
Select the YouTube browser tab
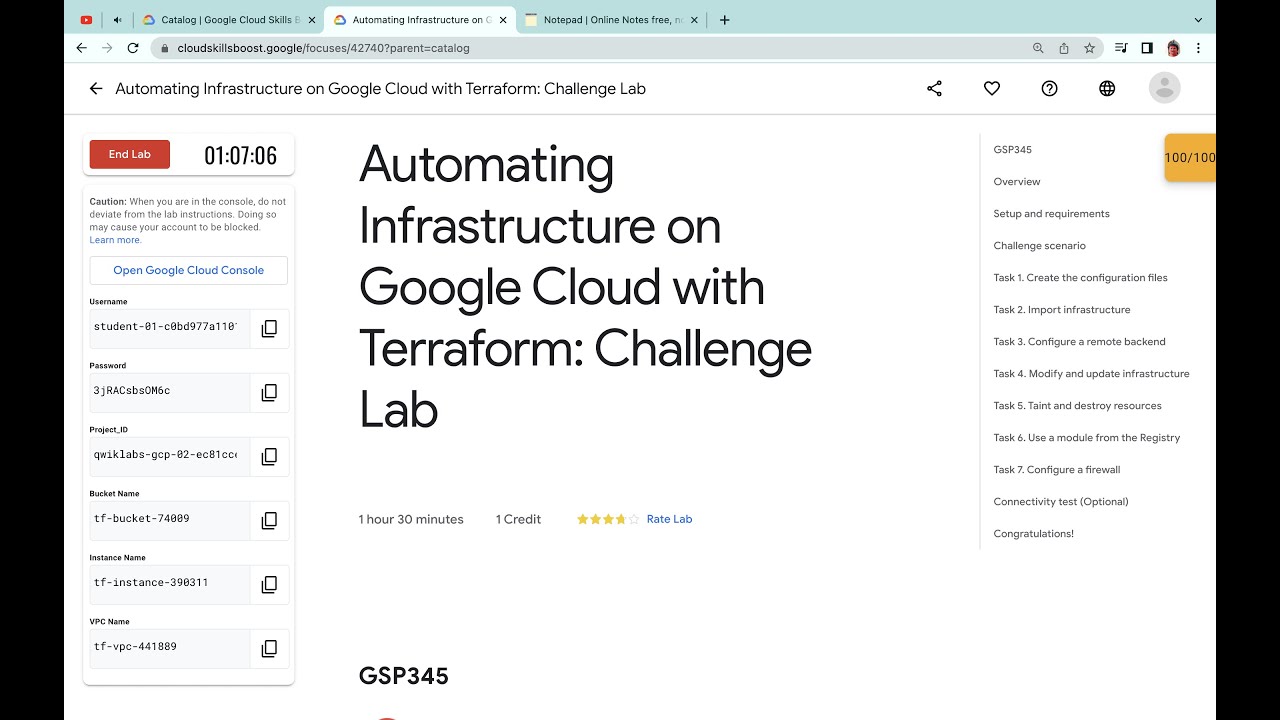click(x=86, y=20)
